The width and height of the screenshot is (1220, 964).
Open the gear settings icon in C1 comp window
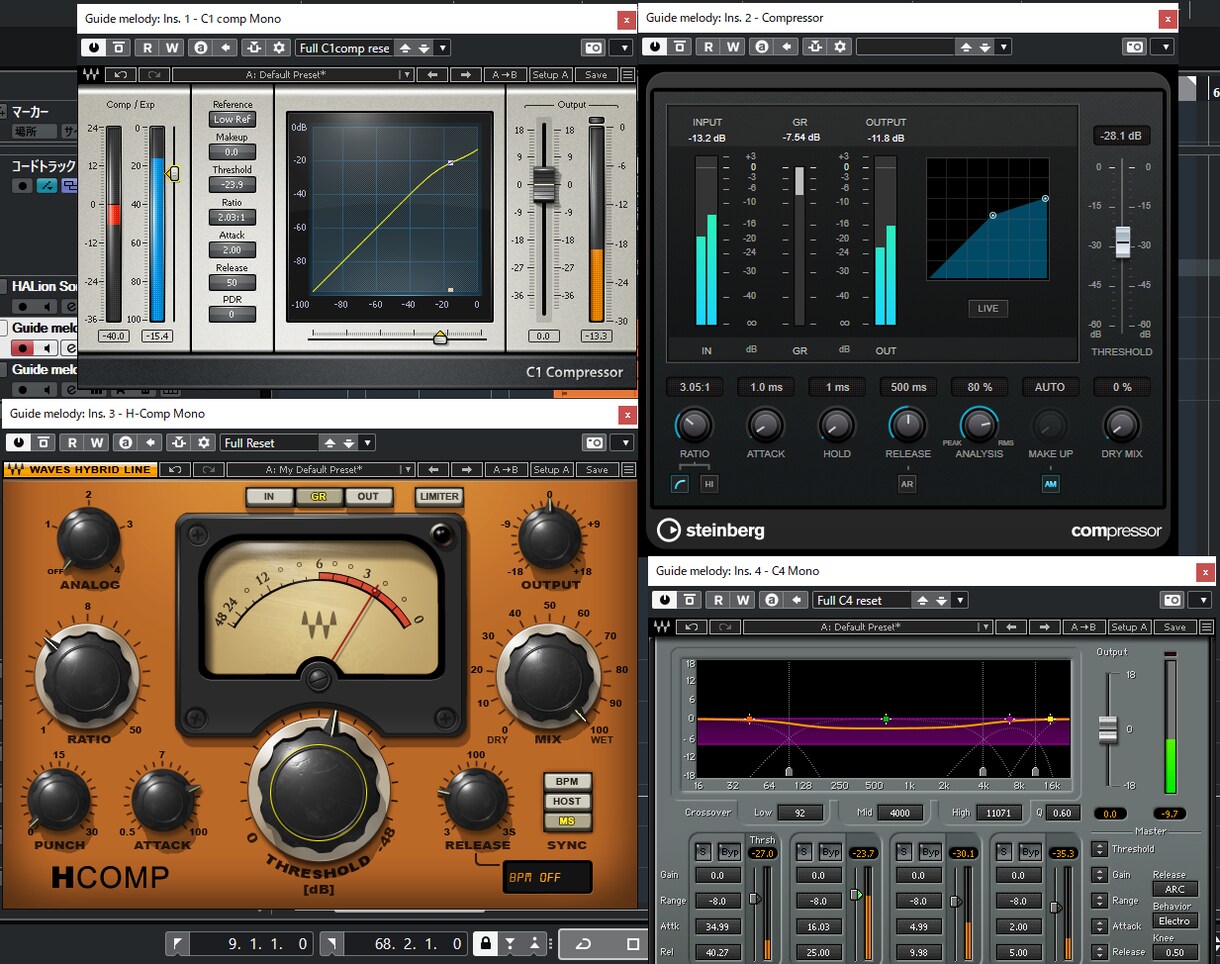pos(279,47)
